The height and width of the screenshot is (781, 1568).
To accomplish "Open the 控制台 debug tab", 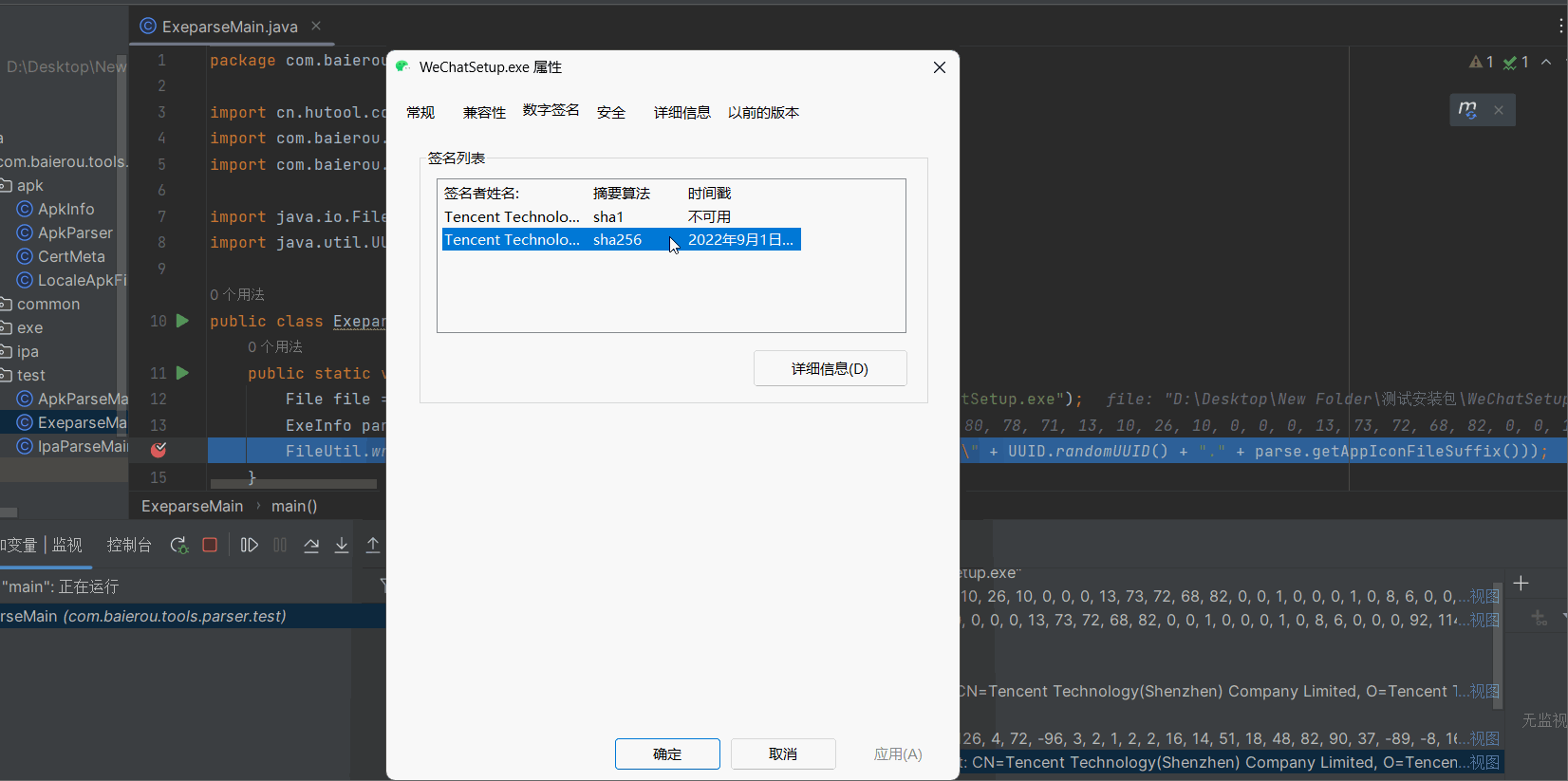I will (129, 545).
